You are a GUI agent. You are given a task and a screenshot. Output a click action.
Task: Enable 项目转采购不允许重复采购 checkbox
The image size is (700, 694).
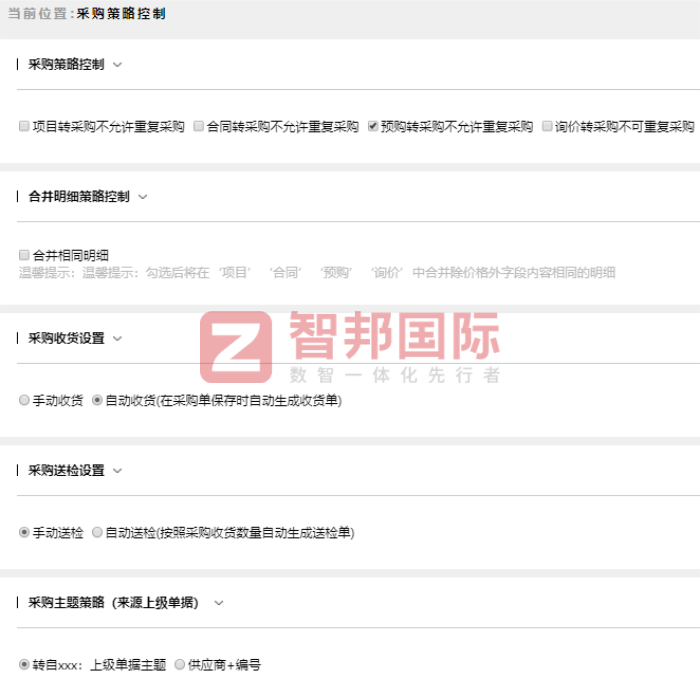[25, 127]
